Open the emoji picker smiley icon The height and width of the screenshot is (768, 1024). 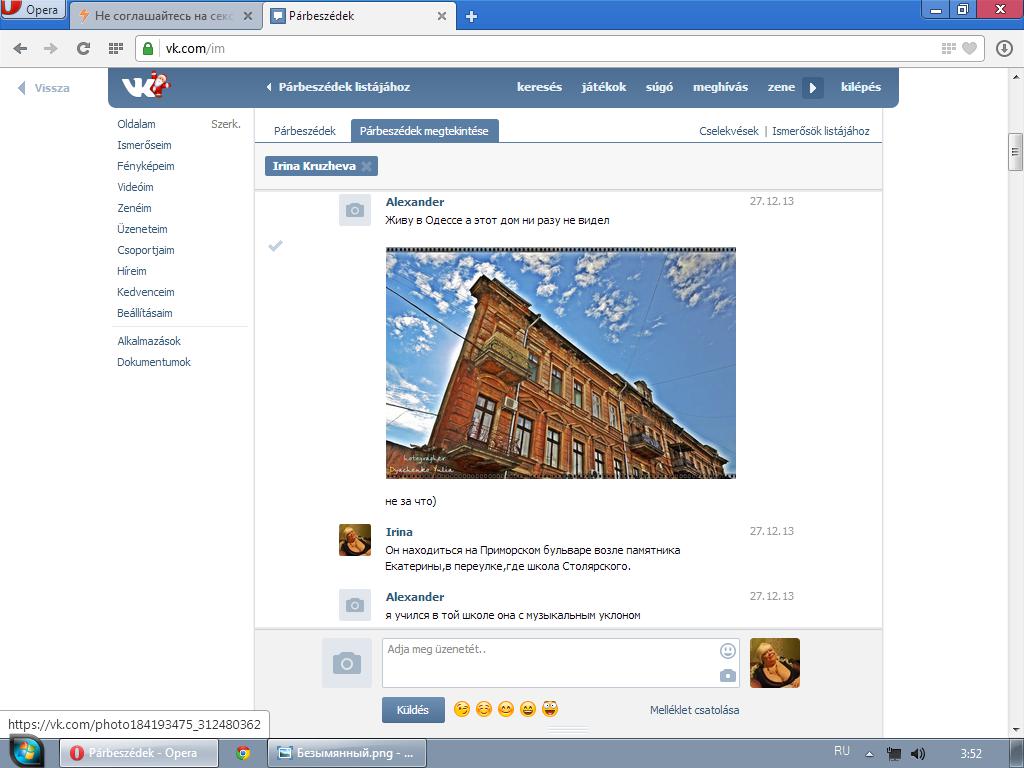coord(728,650)
